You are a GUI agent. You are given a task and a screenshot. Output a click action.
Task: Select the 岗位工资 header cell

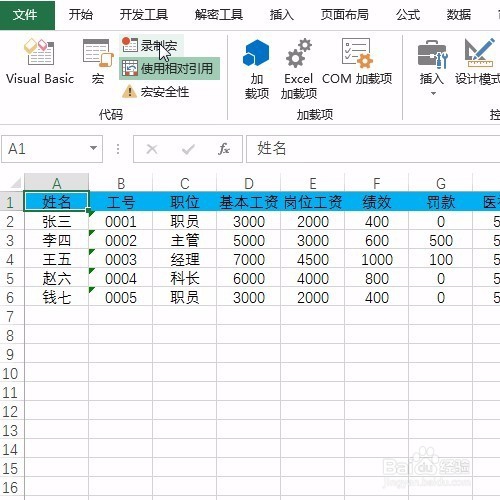[x=313, y=202]
